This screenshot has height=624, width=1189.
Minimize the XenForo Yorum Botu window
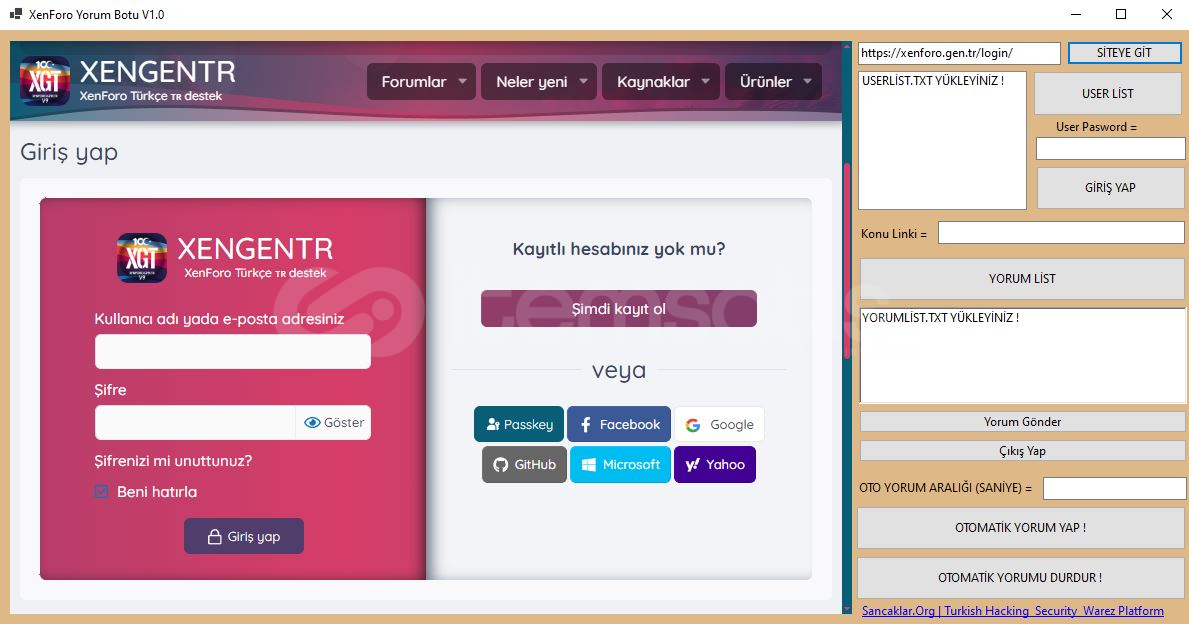coord(1076,14)
